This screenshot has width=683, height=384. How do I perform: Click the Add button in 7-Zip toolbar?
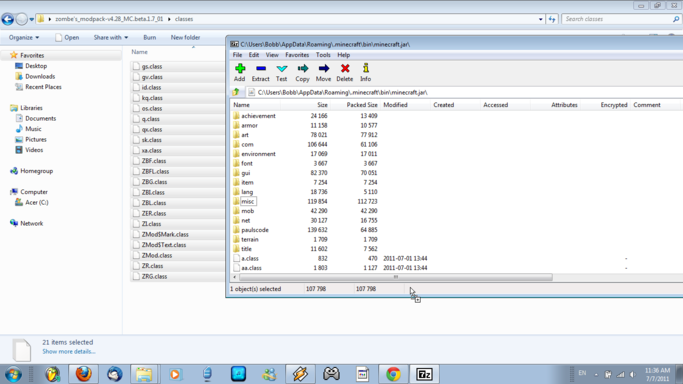click(x=240, y=72)
